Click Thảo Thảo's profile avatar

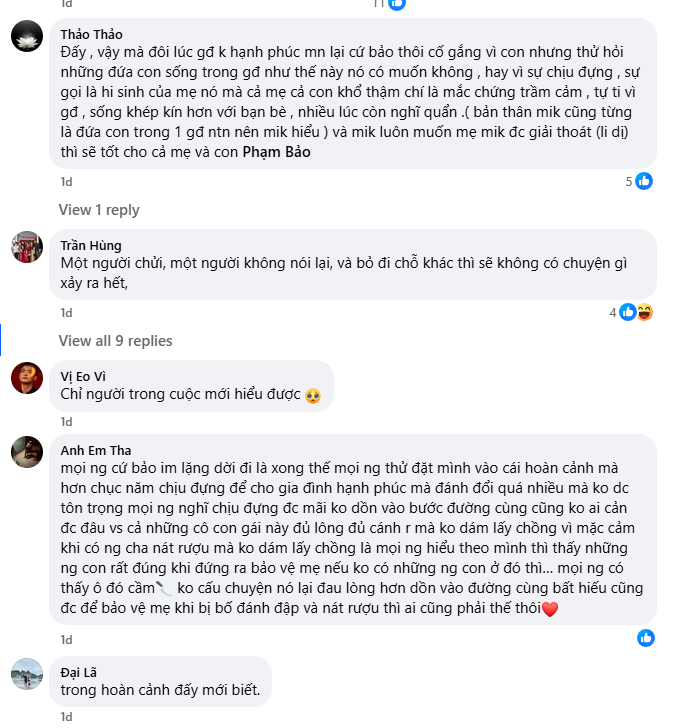[x=26, y=36]
